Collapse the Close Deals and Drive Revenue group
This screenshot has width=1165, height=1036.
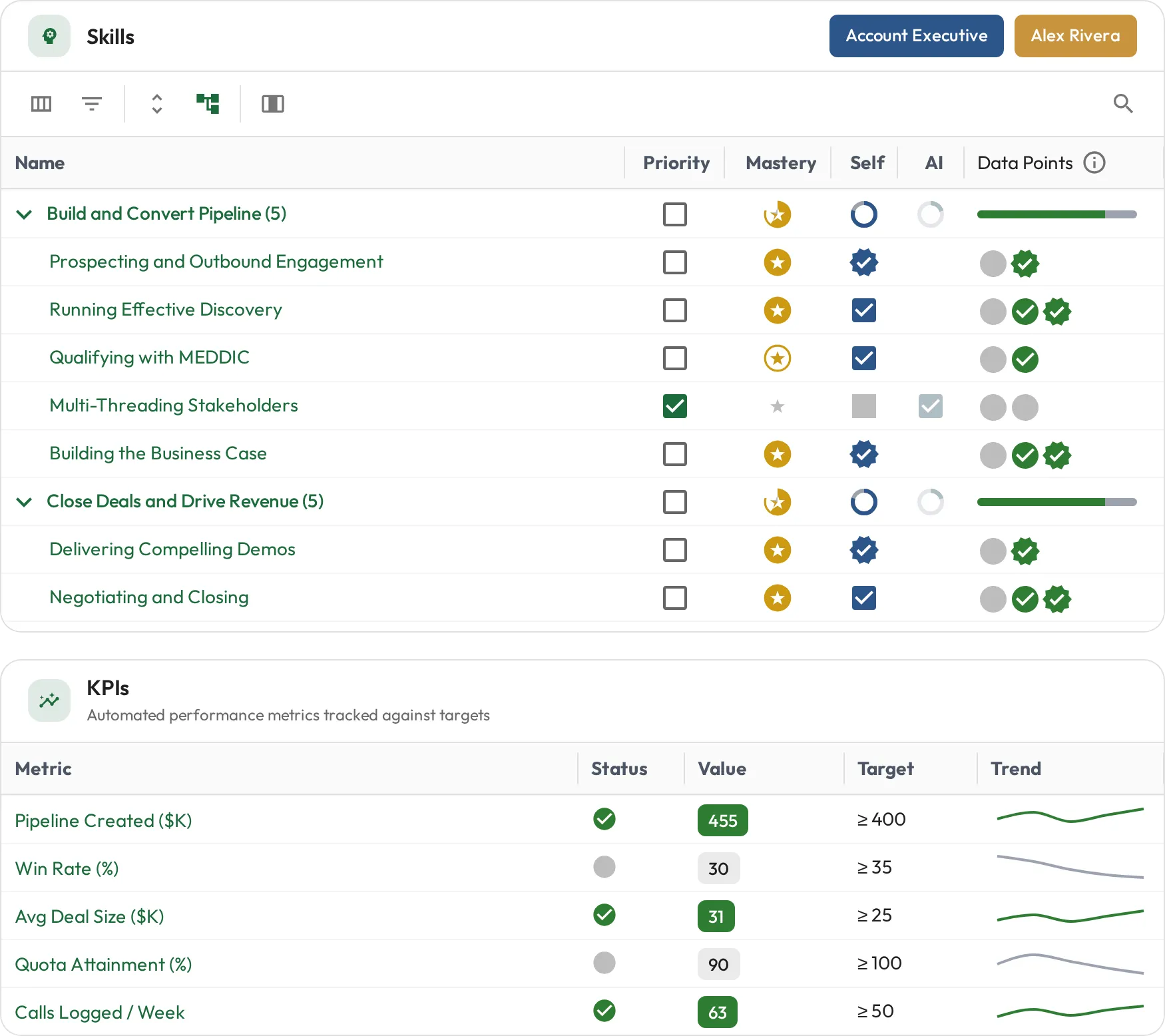24,502
